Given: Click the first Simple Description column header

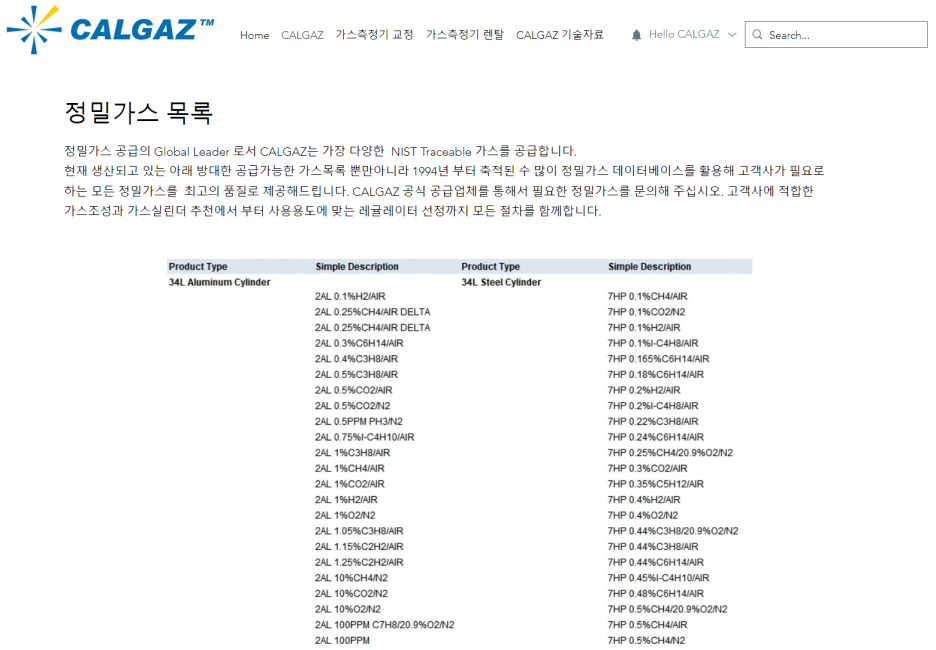Looking at the screenshot, I should (357, 266).
